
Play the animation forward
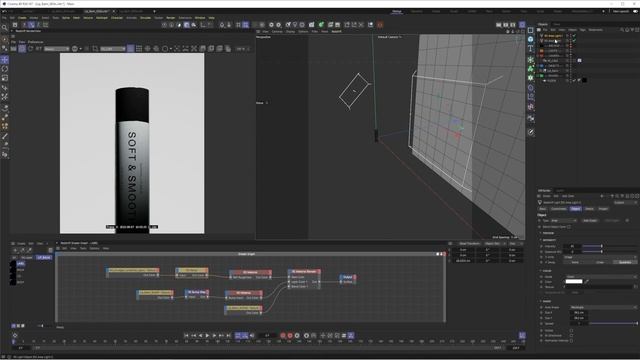point(207,336)
